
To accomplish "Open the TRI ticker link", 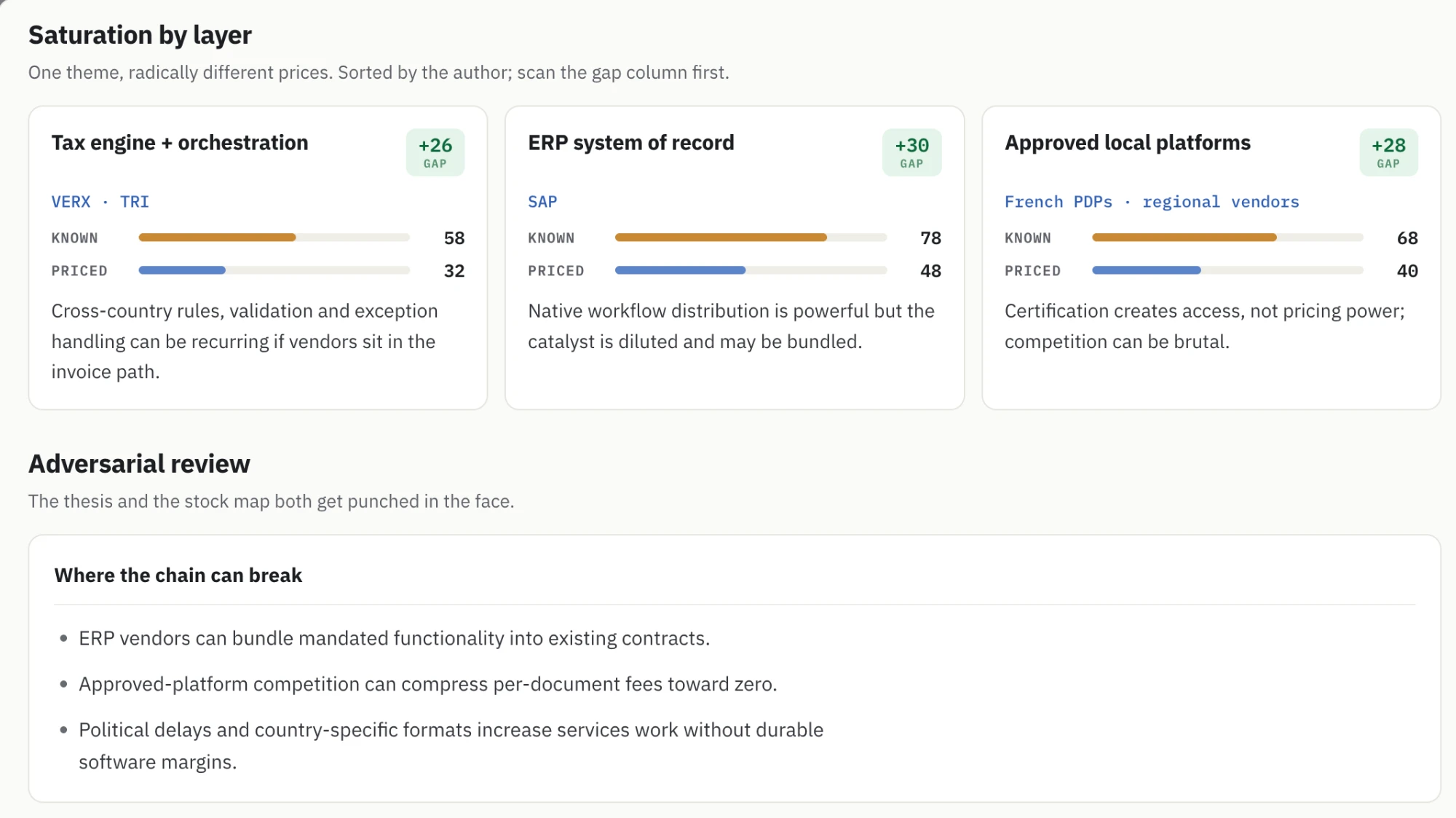I will (134, 202).
